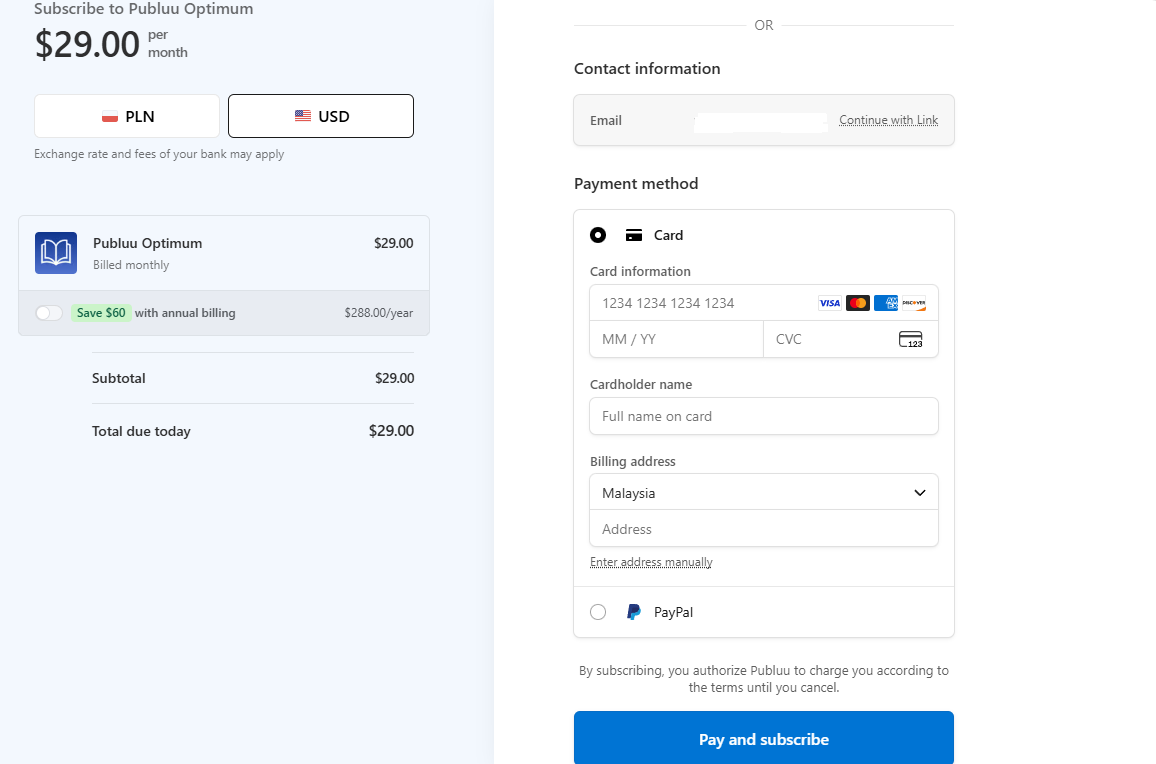Click the Publuu Optimum product name

point(147,243)
